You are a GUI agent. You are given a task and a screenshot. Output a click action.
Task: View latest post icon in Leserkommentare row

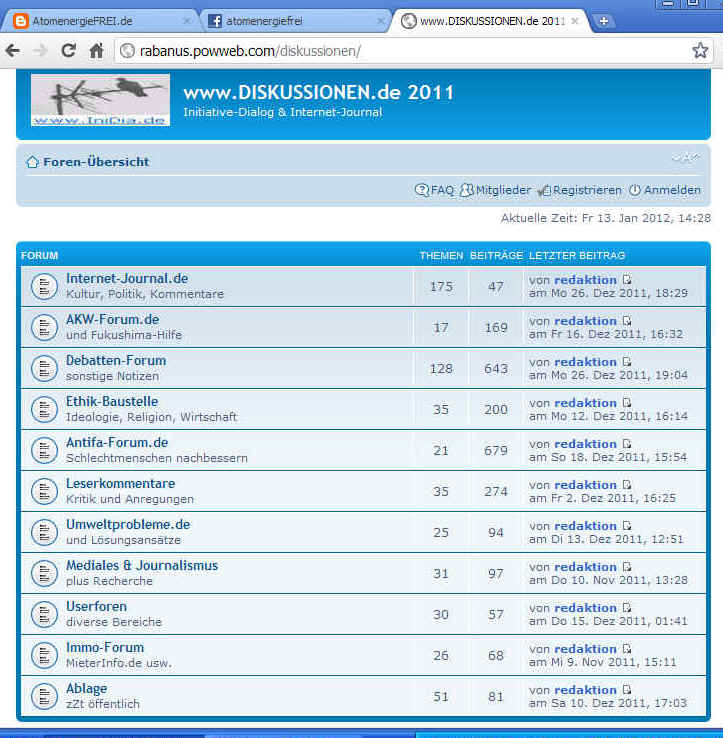coord(627,484)
